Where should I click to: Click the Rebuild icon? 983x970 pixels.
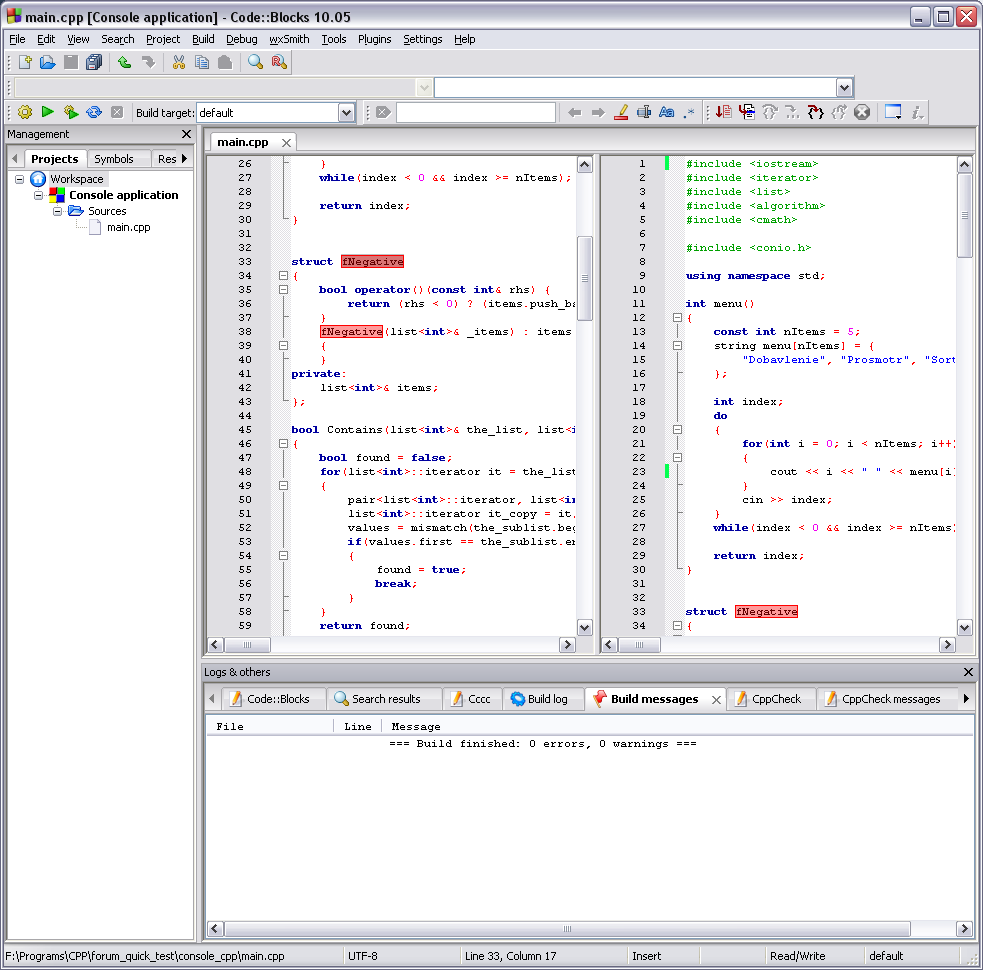point(93,113)
